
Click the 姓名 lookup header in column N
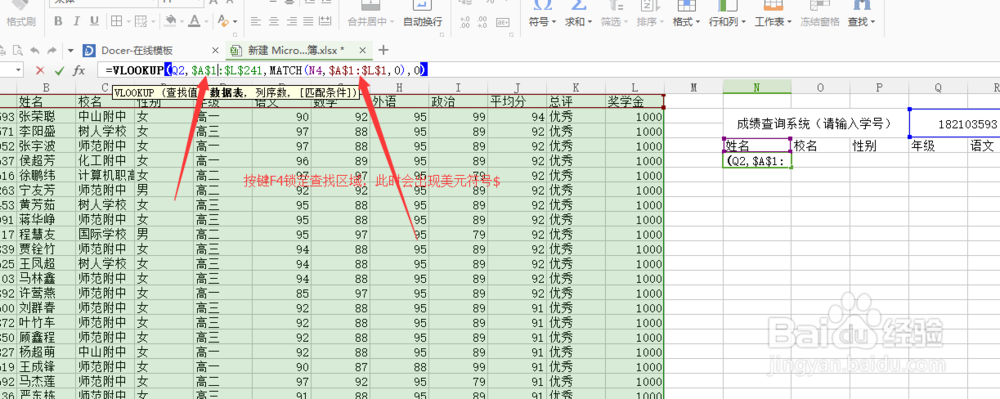click(x=757, y=145)
